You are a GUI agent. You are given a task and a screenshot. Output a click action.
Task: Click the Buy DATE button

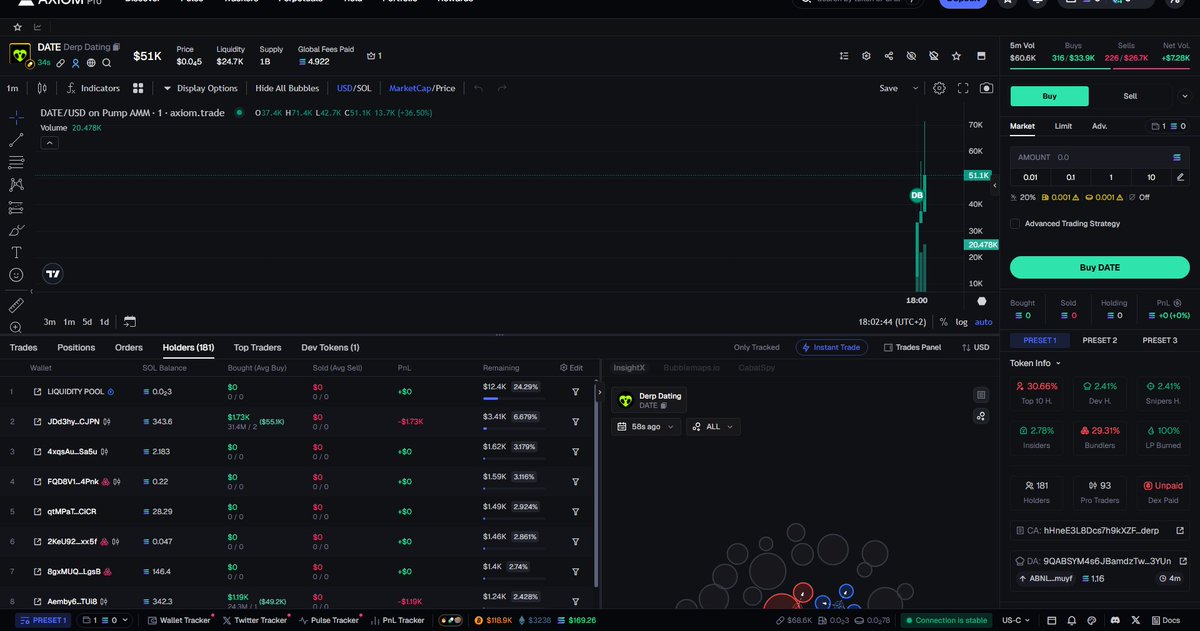pyautogui.click(x=1099, y=267)
